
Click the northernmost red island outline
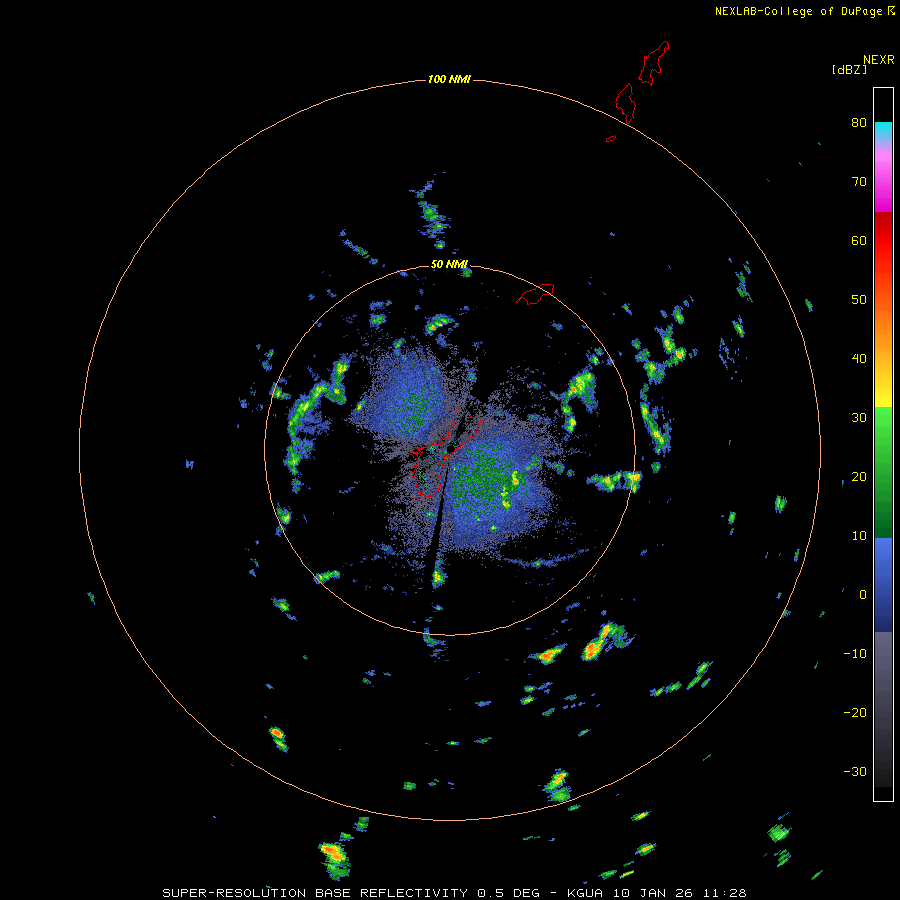pos(654,63)
